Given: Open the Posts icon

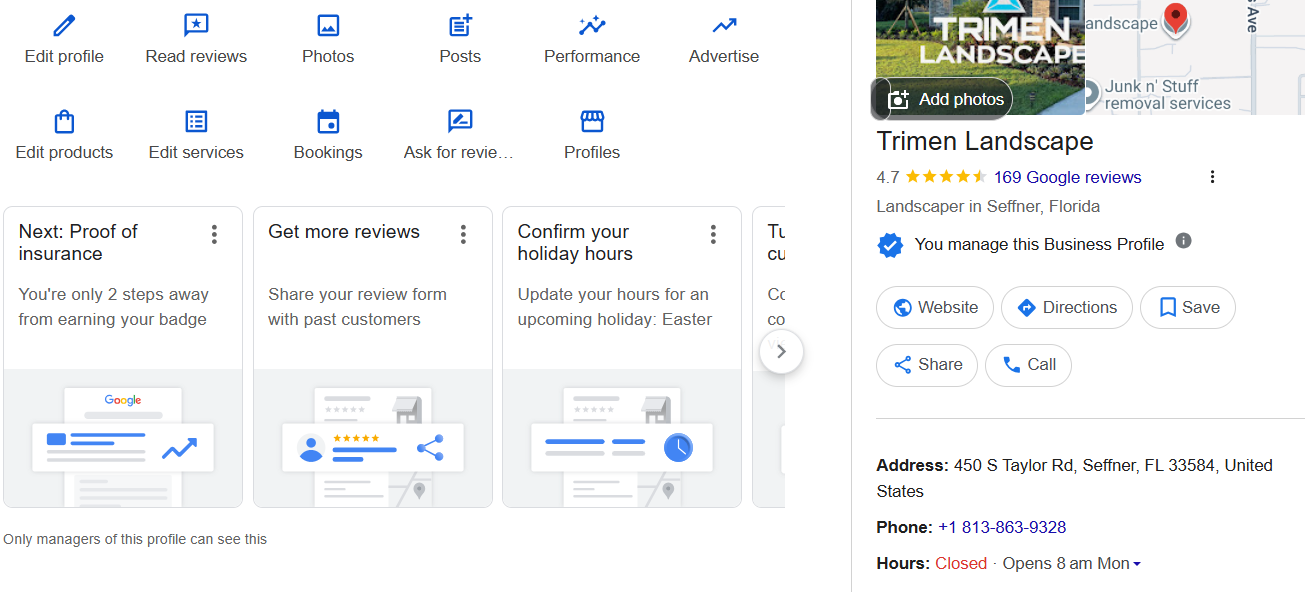Looking at the screenshot, I should [x=460, y=25].
